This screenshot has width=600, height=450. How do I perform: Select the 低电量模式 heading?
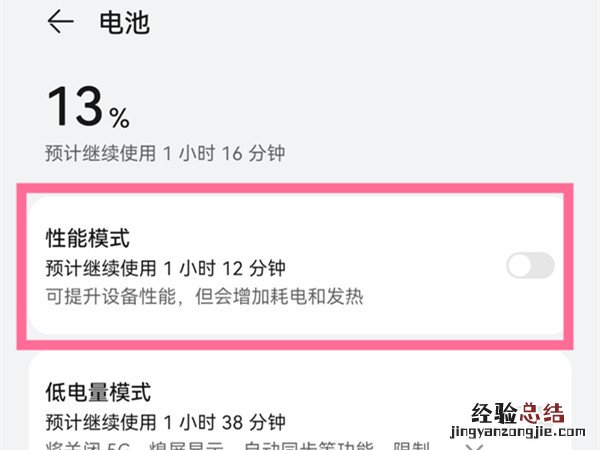pos(98,391)
